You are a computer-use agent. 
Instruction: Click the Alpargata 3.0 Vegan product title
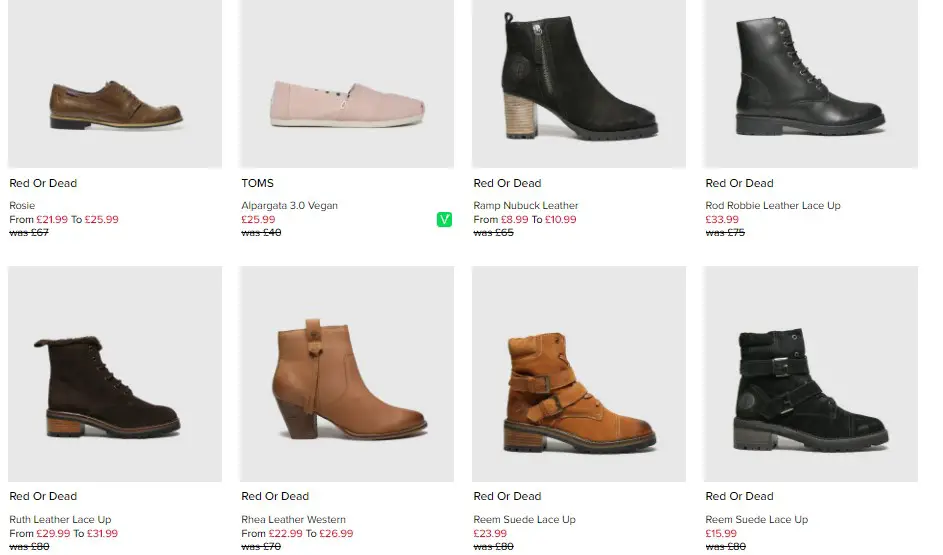(289, 206)
